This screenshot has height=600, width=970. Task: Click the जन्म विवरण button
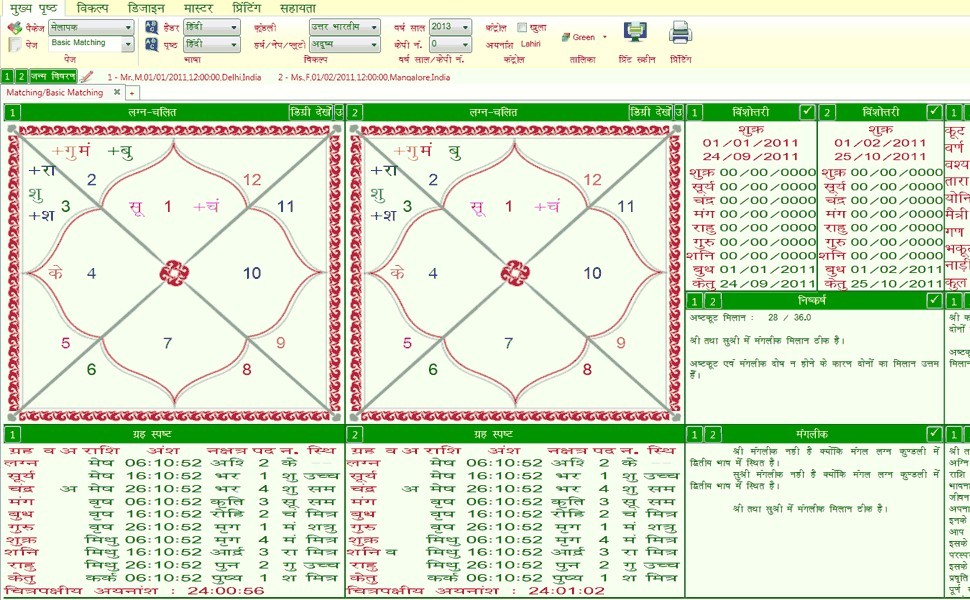pyautogui.click(x=52, y=76)
